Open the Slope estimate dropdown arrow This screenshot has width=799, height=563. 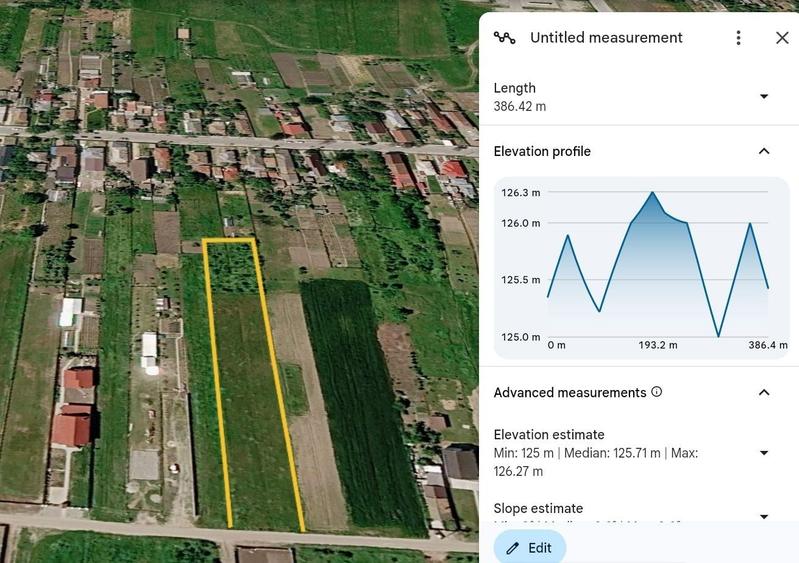[x=764, y=517]
